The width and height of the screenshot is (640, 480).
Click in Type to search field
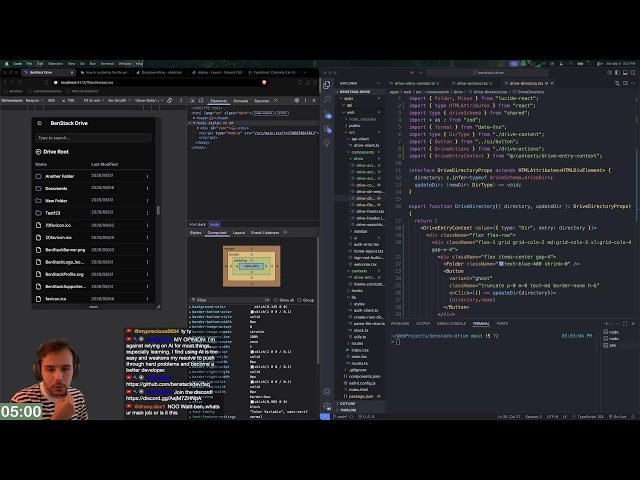coord(93,138)
